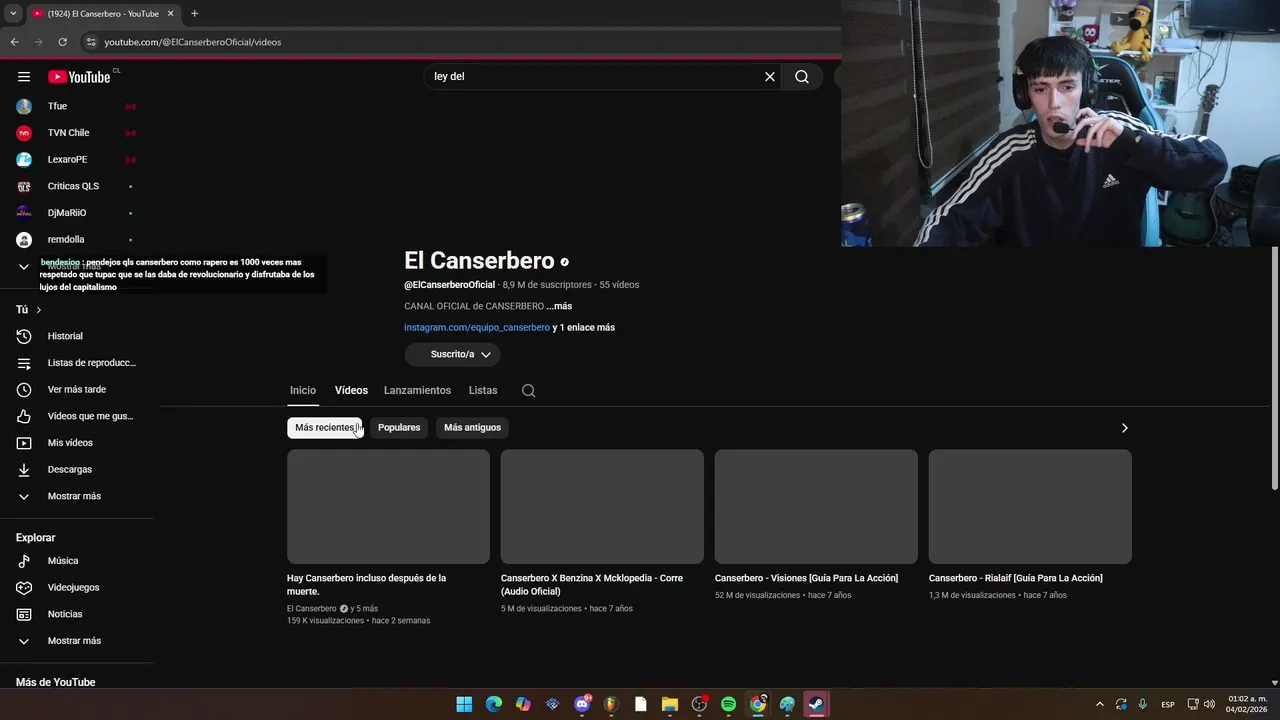Viewport: 1280px width, 720px height.
Task: Open Discord from the taskbar
Action: (x=582, y=704)
